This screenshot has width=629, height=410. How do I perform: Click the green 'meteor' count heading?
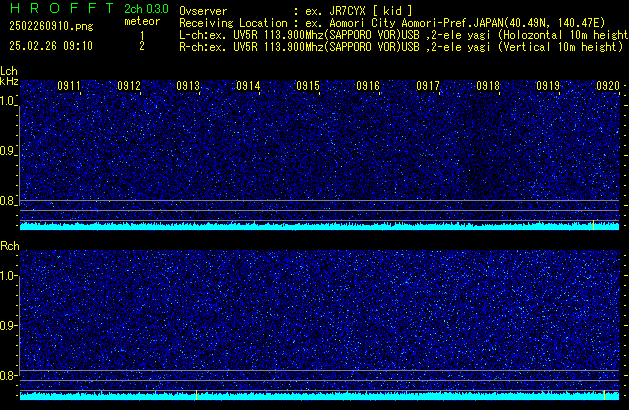[142, 21]
